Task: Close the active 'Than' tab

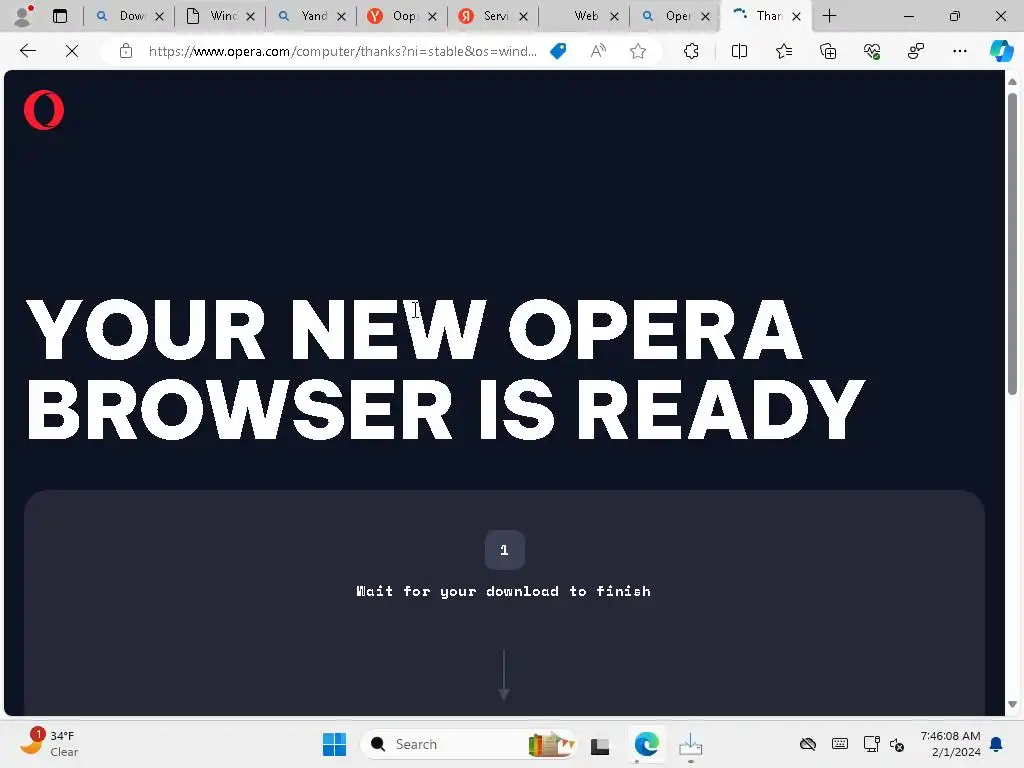Action: click(x=796, y=16)
